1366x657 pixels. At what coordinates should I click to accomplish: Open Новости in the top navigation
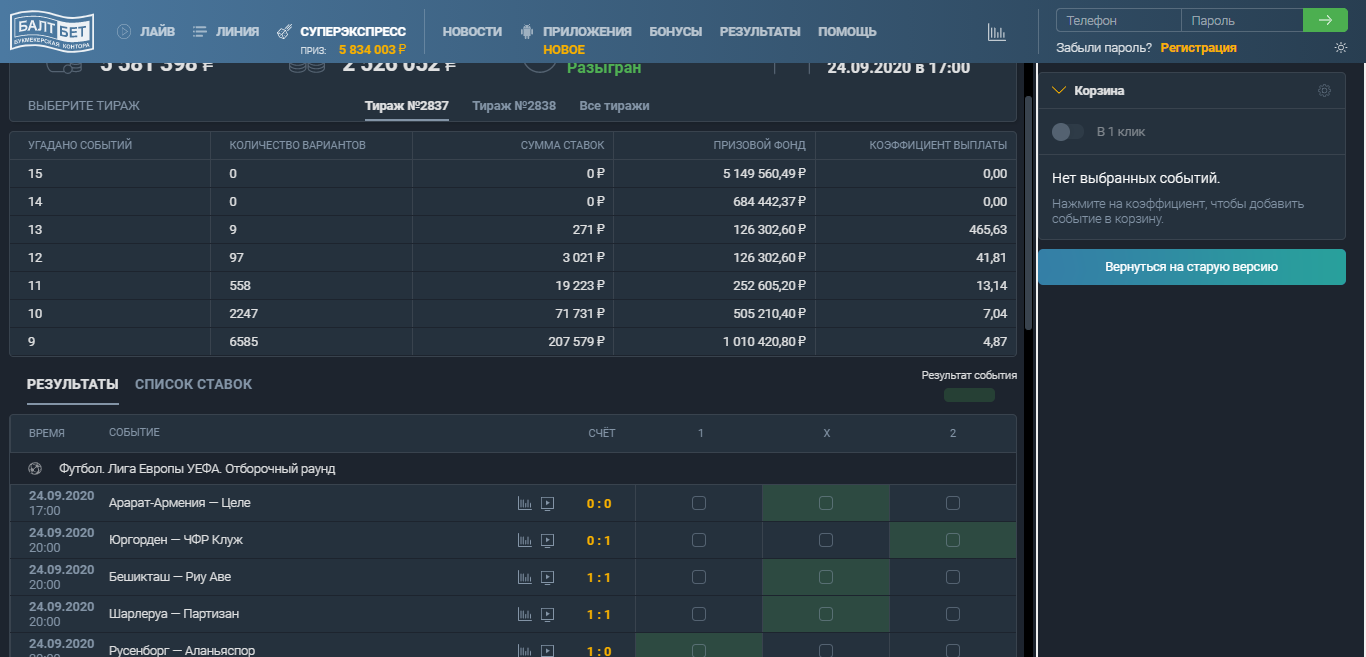click(x=472, y=32)
